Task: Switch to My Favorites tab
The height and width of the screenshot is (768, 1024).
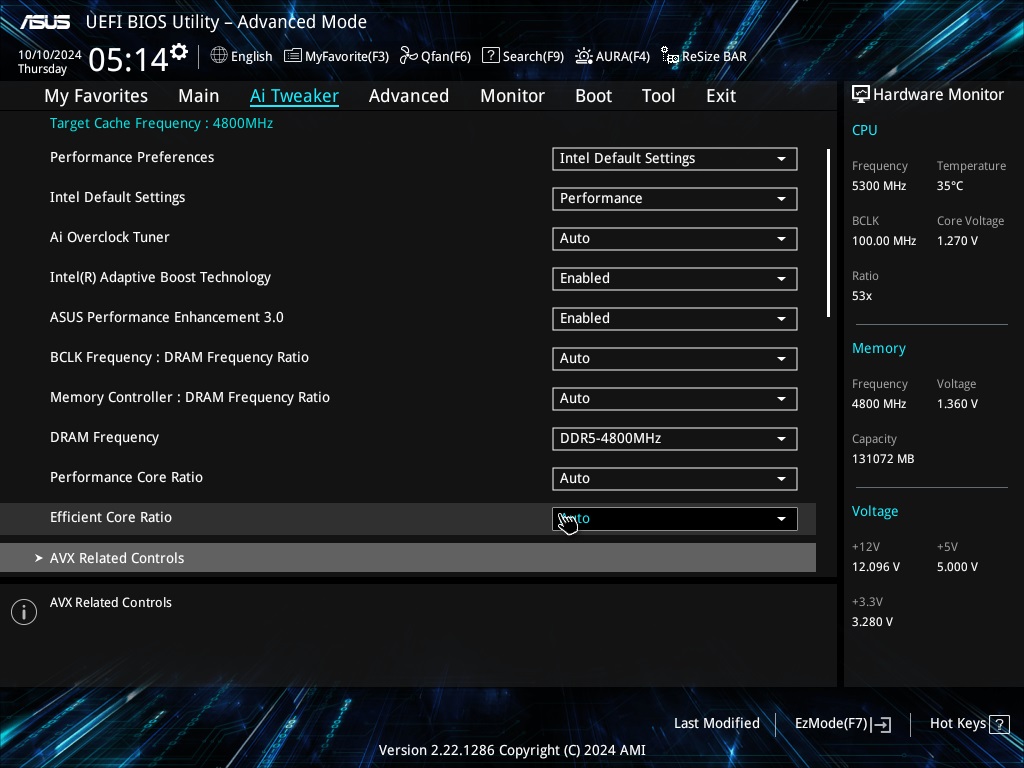Action: pos(96,95)
